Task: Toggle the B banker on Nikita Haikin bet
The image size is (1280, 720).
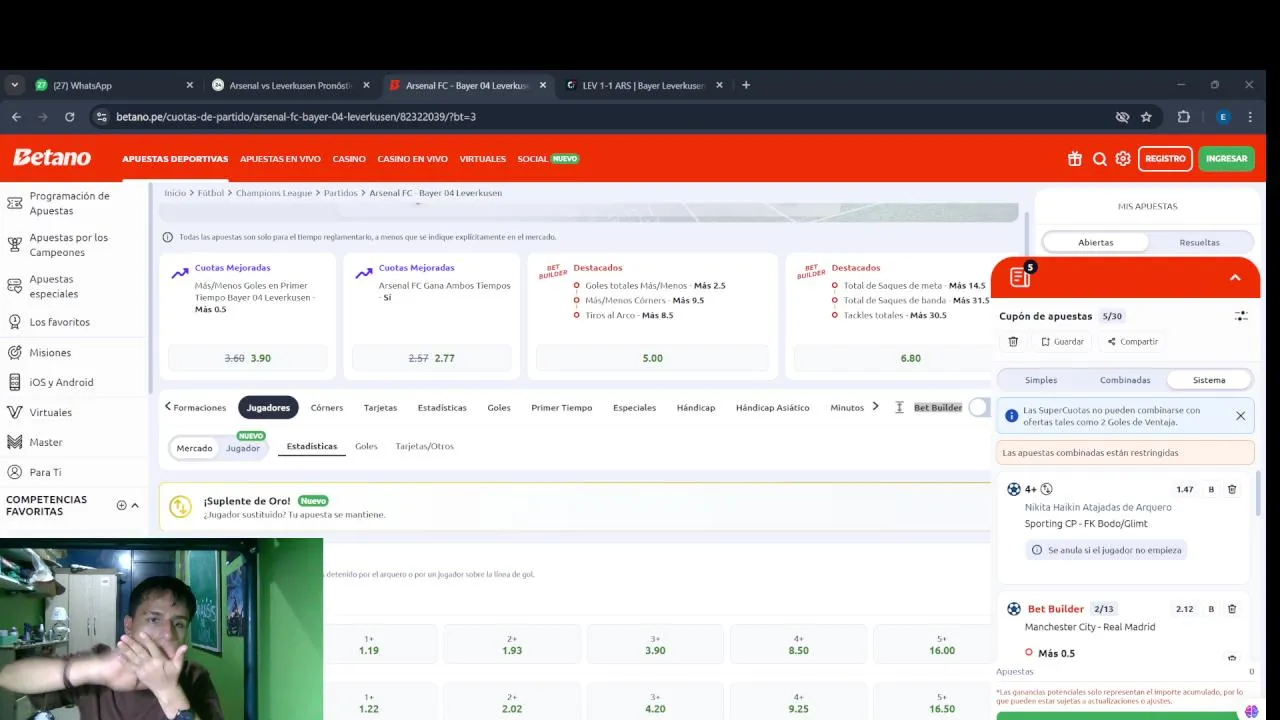Action: click(1211, 489)
